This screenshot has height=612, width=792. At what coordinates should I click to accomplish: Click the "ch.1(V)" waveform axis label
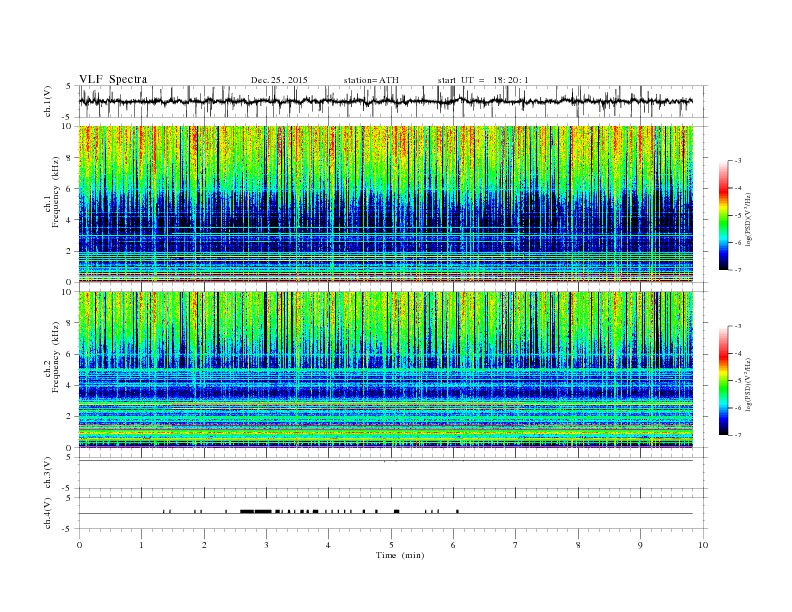click(x=48, y=101)
